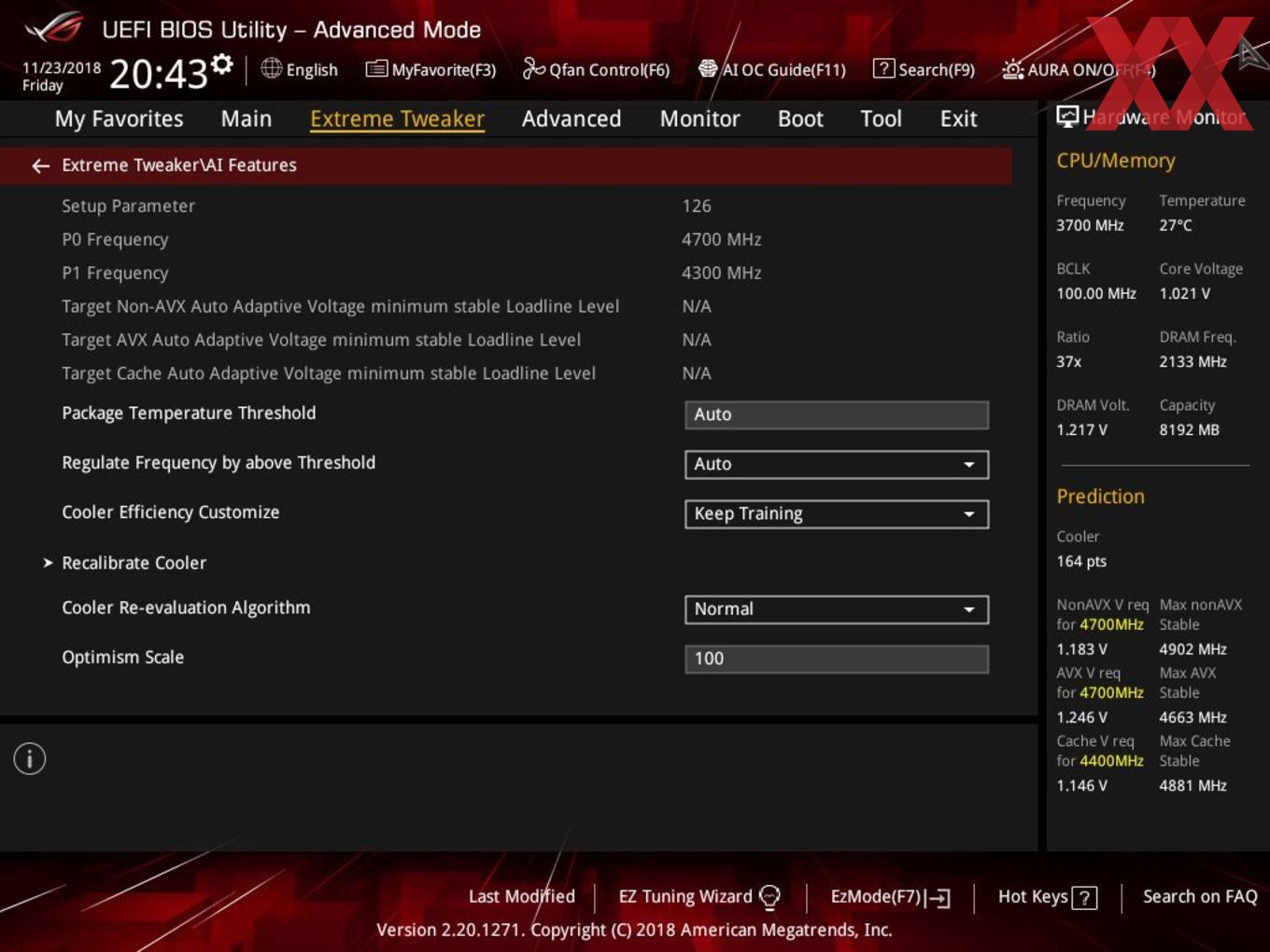Switch to the Main tab
Screen dimensions: 1270x952
[247, 119]
